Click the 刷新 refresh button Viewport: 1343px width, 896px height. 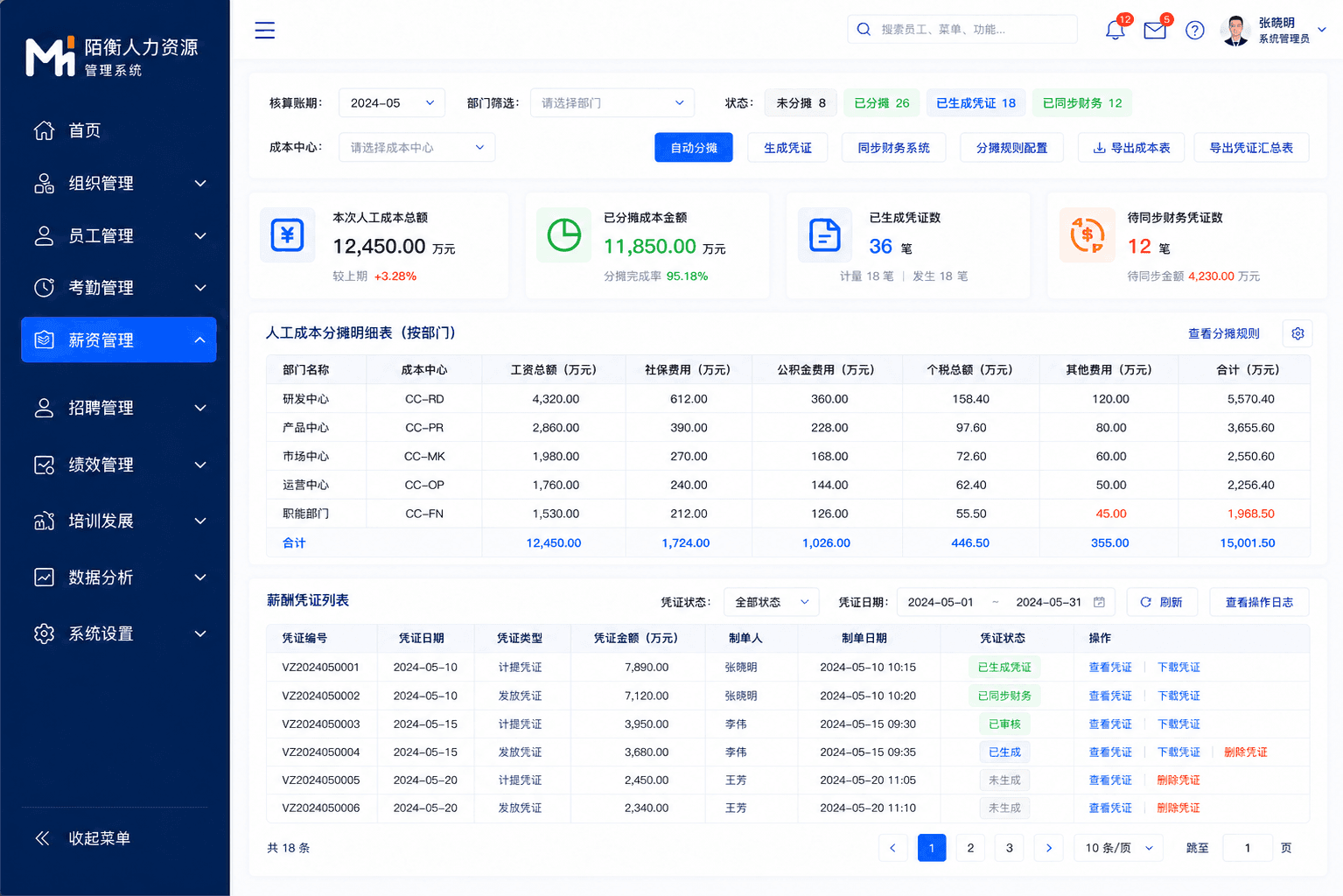[1162, 602]
